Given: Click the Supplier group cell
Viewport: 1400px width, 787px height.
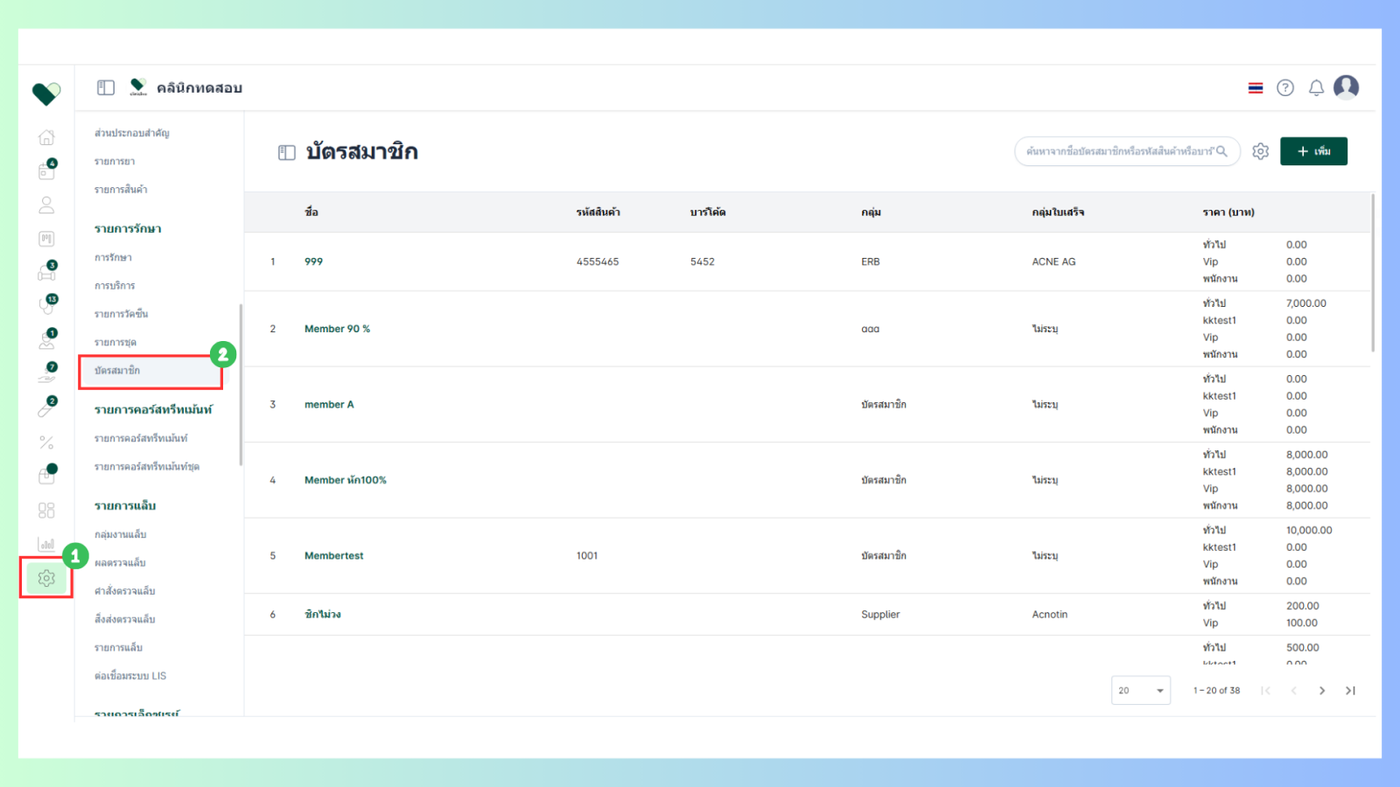Looking at the screenshot, I should click(x=881, y=614).
